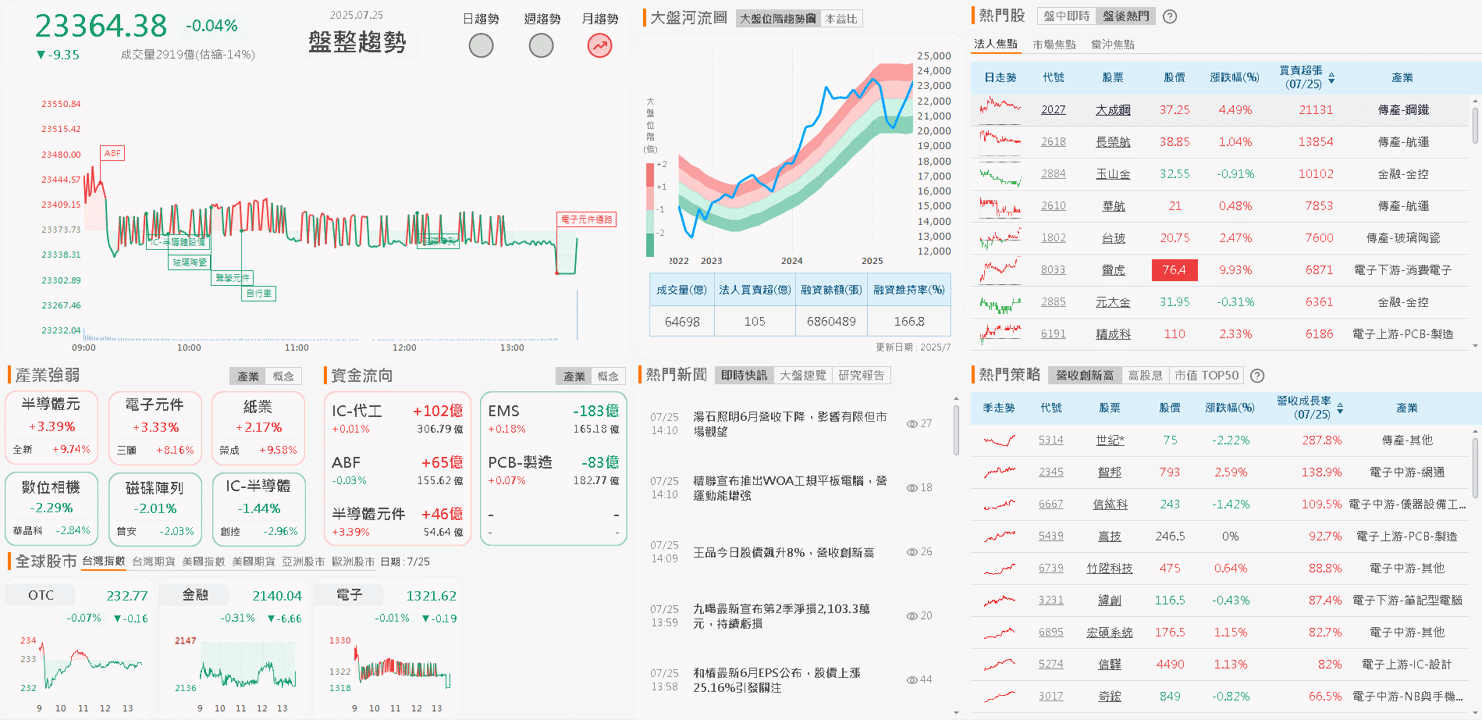
Task: Open 美國期貨 global market tab
Action: pyautogui.click(x=253, y=561)
